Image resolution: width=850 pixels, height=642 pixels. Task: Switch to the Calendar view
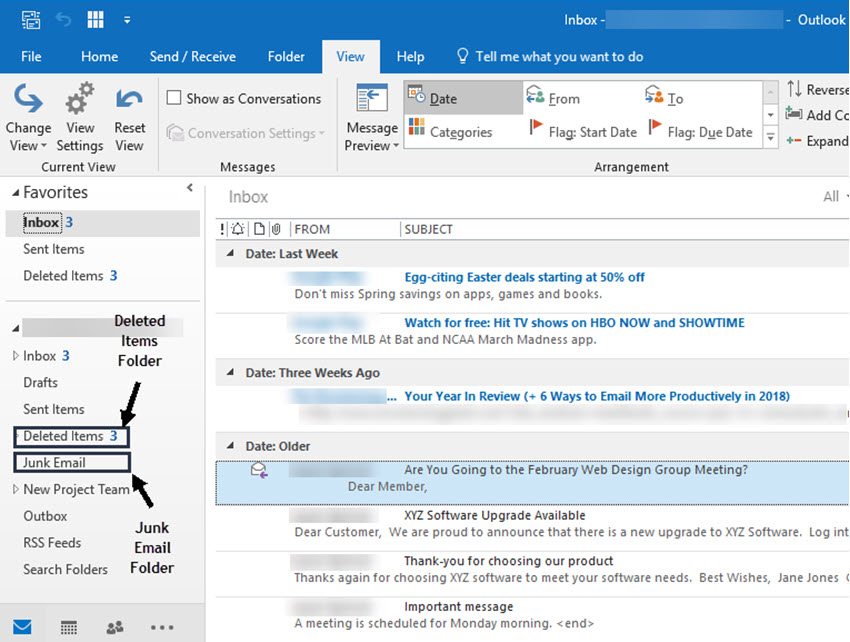[68, 626]
